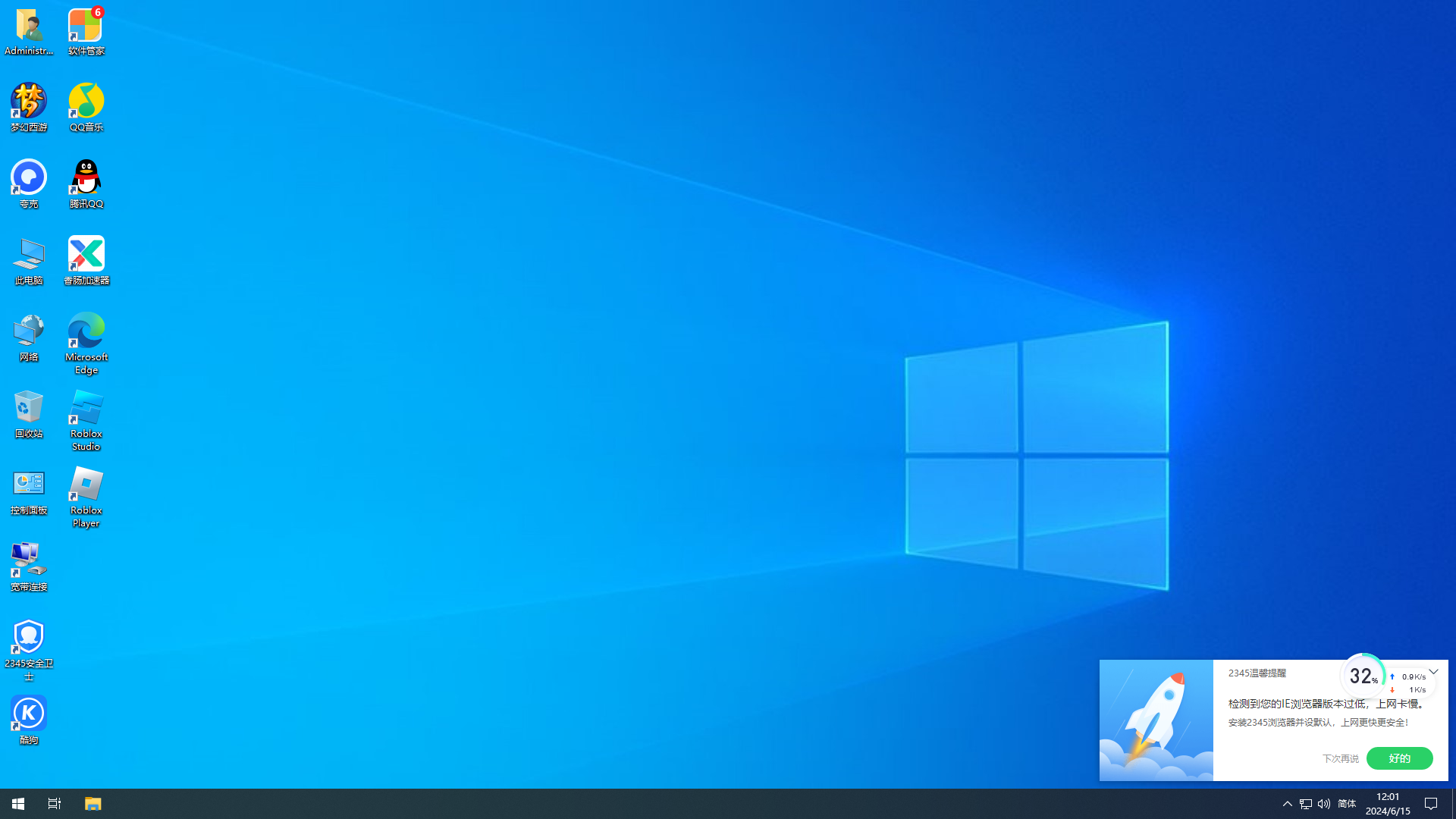Click the 下次再说 link
The width and height of the screenshot is (1456, 819).
click(x=1340, y=758)
